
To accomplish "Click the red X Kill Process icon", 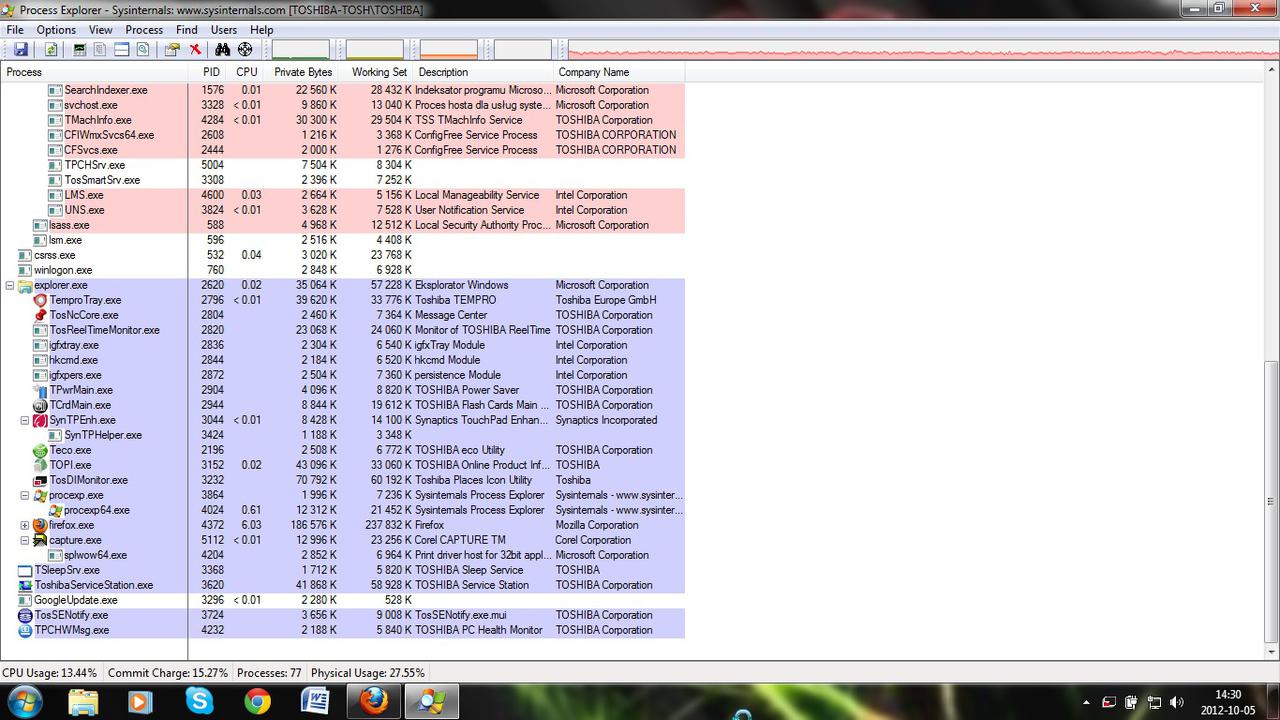I will [x=195, y=49].
